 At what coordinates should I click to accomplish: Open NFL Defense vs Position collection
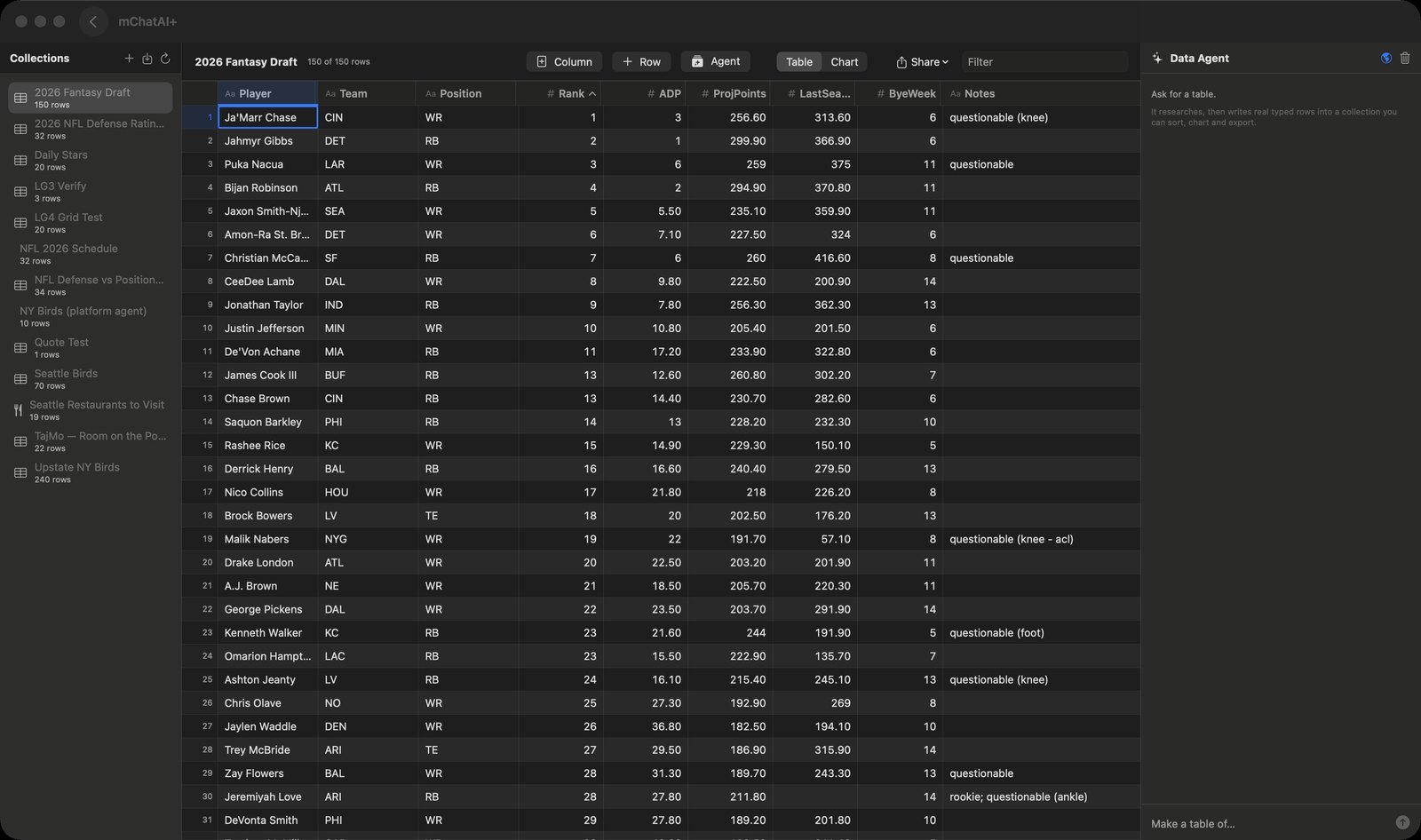click(x=90, y=285)
